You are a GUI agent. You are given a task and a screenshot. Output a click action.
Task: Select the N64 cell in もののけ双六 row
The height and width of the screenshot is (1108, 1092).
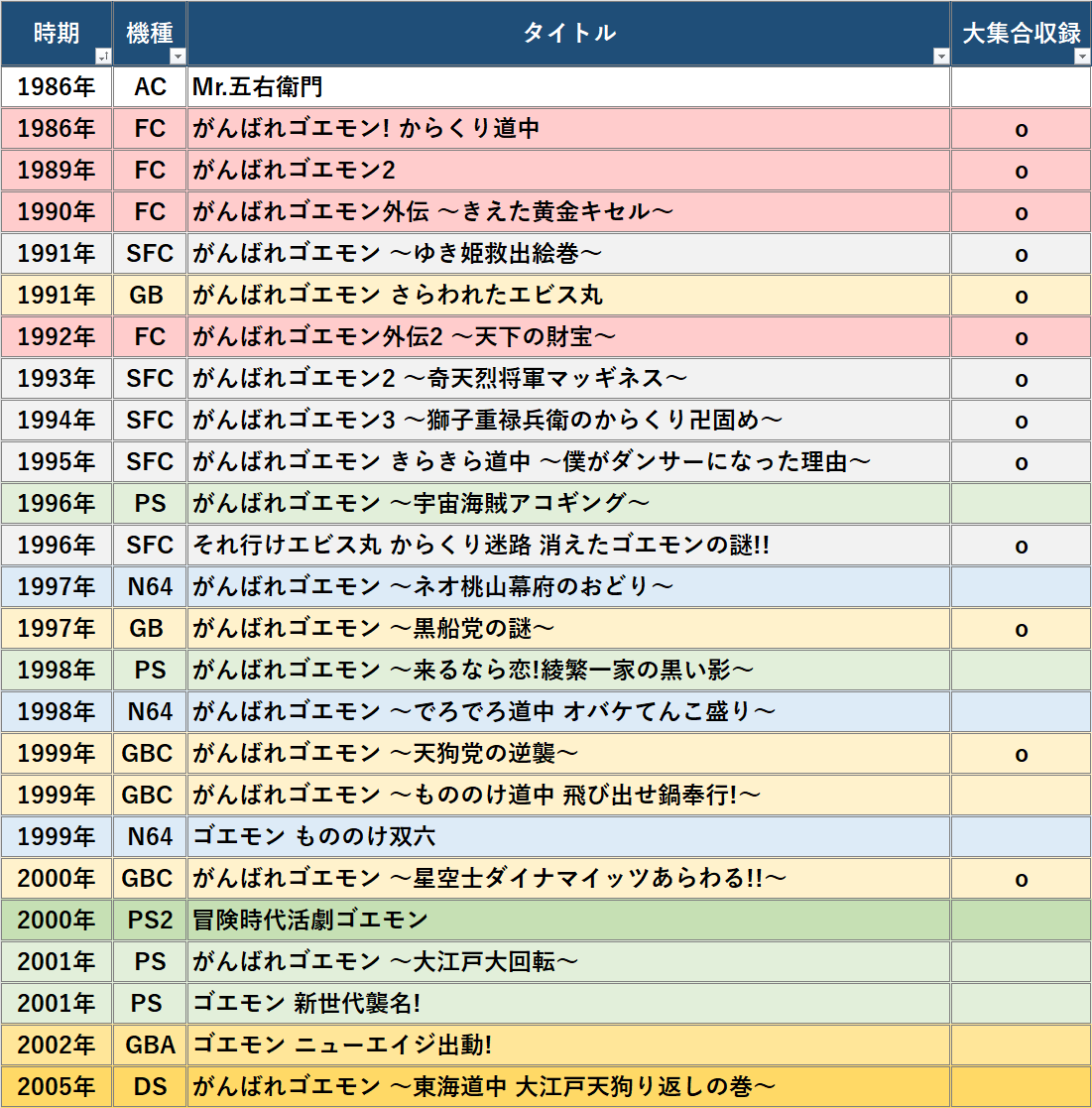(150, 837)
